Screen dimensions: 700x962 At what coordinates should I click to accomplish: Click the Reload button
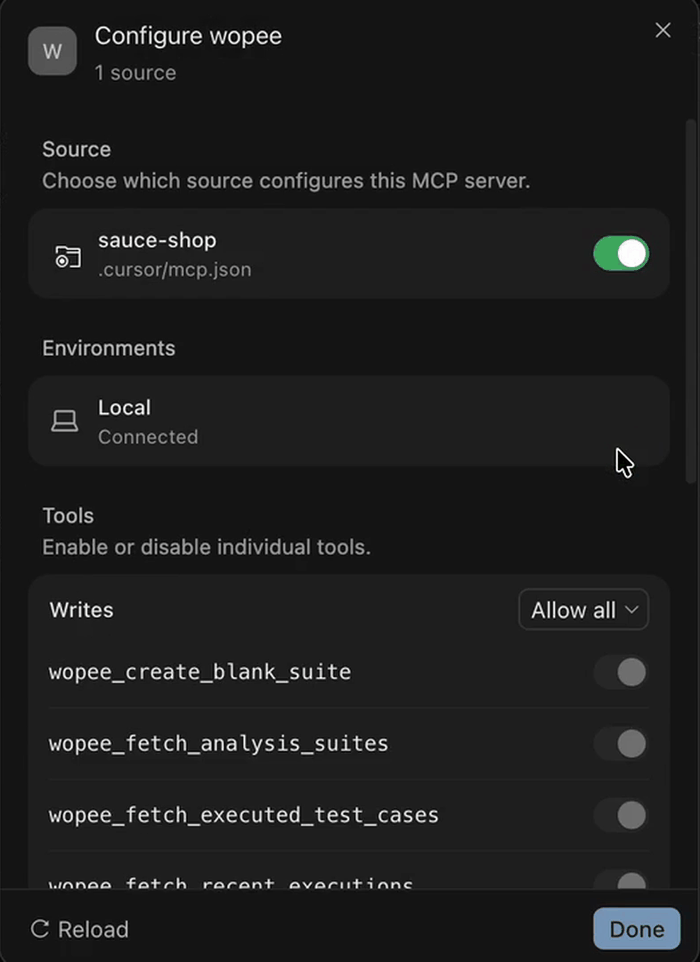(80, 929)
